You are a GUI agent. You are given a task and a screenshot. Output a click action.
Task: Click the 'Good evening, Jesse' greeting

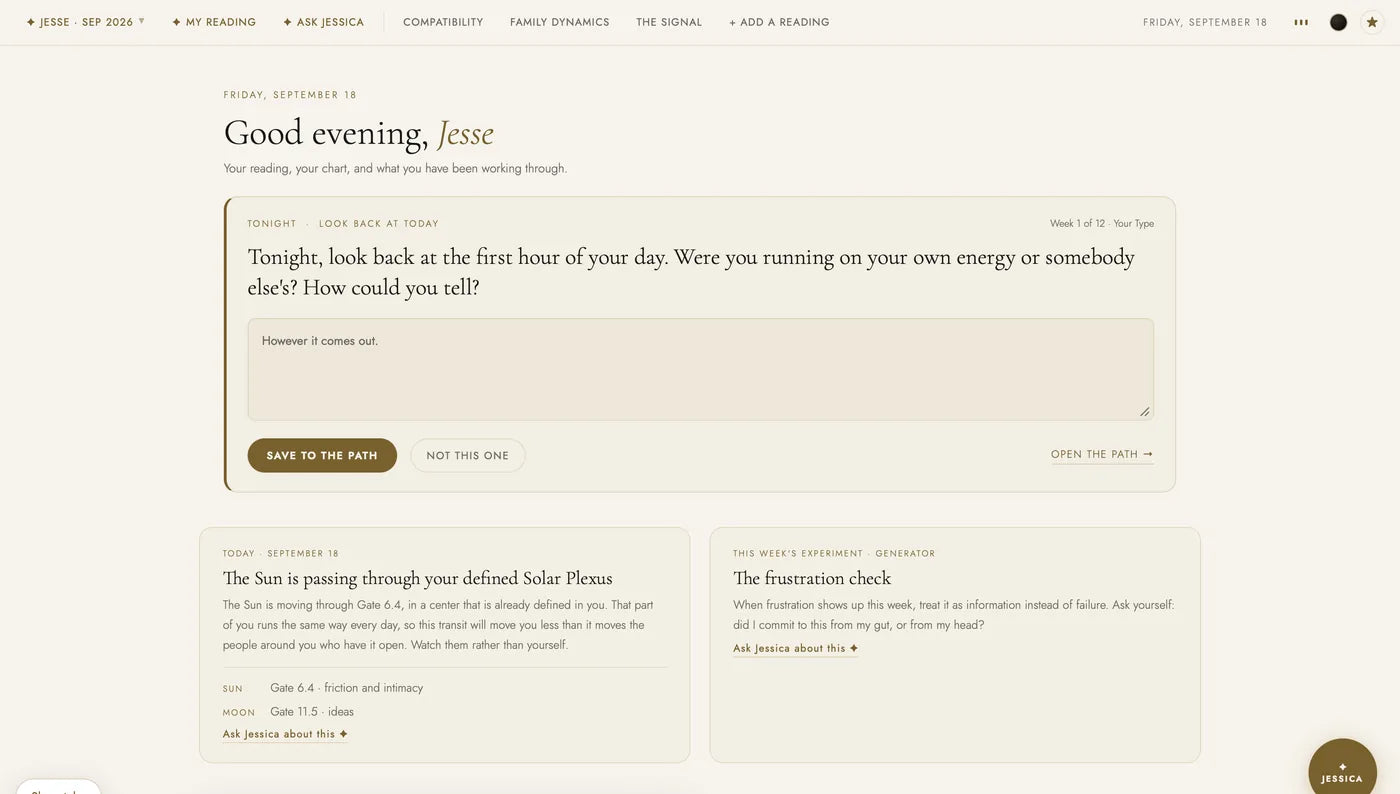pyautogui.click(x=359, y=133)
